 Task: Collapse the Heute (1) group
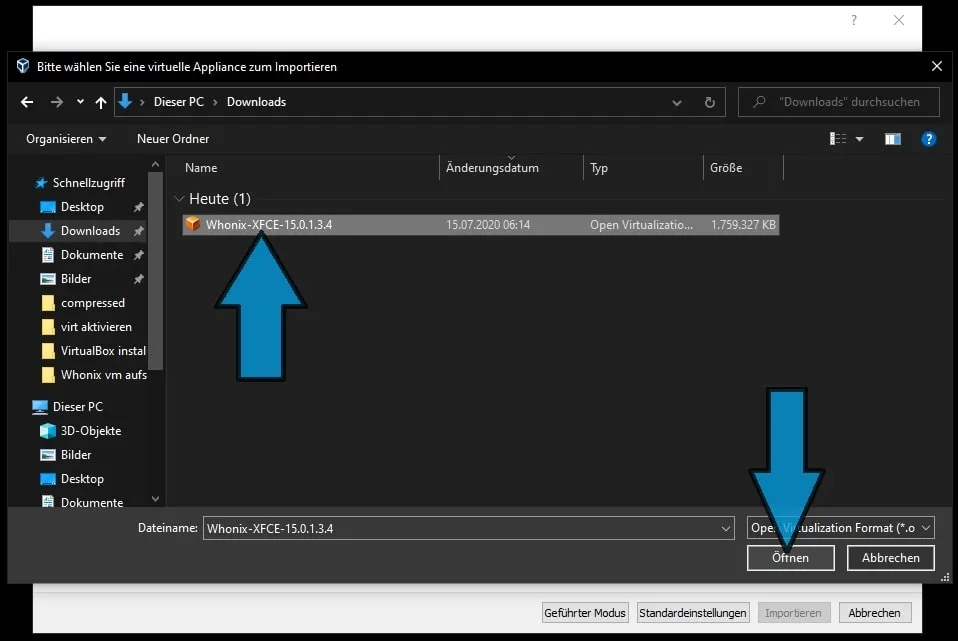(x=179, y=199)
